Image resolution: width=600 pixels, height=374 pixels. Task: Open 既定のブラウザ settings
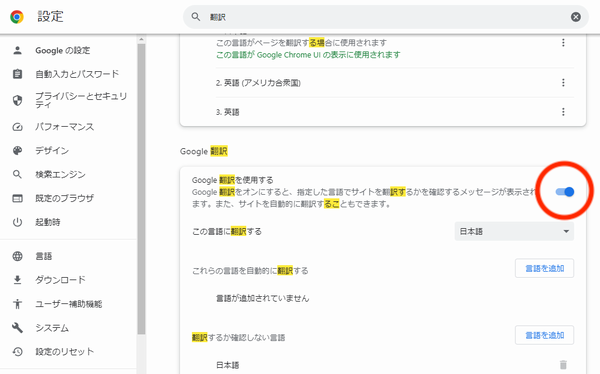(x=64, y=198)
